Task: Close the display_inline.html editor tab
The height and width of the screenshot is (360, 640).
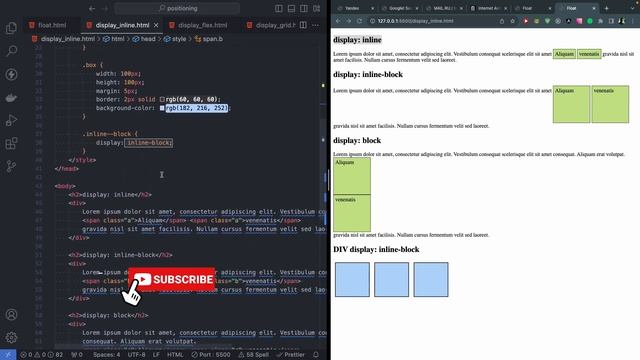Action: 156,25
